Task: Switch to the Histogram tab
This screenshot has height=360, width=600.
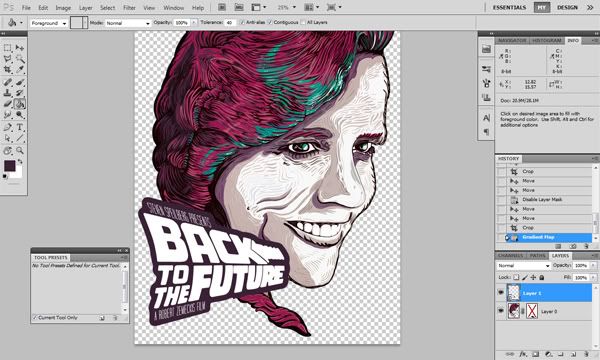Action: click(x=547, y=41)
